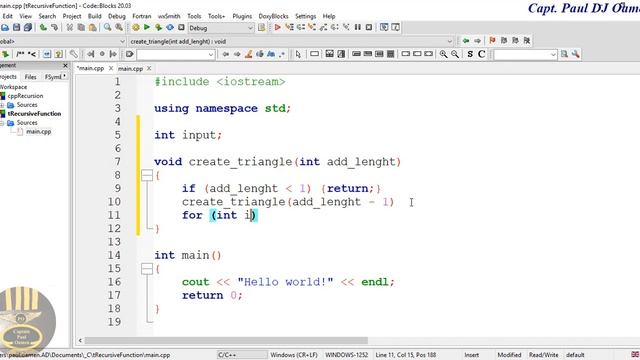Cut selection with the scissors icon
This screenshot has width=640, height=360.
[x=70, y=27]
